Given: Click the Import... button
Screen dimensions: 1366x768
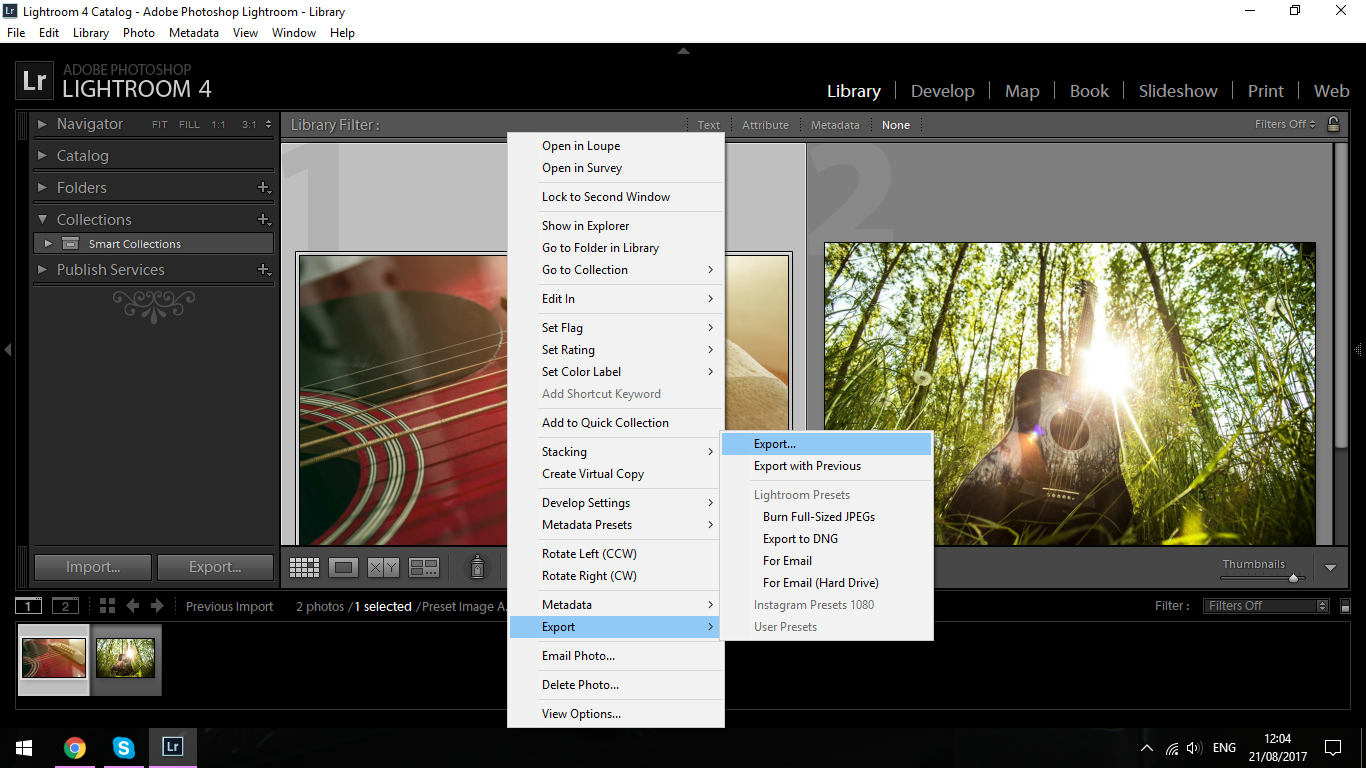Looking at the screenshot, I should click(x=93, y=567).
